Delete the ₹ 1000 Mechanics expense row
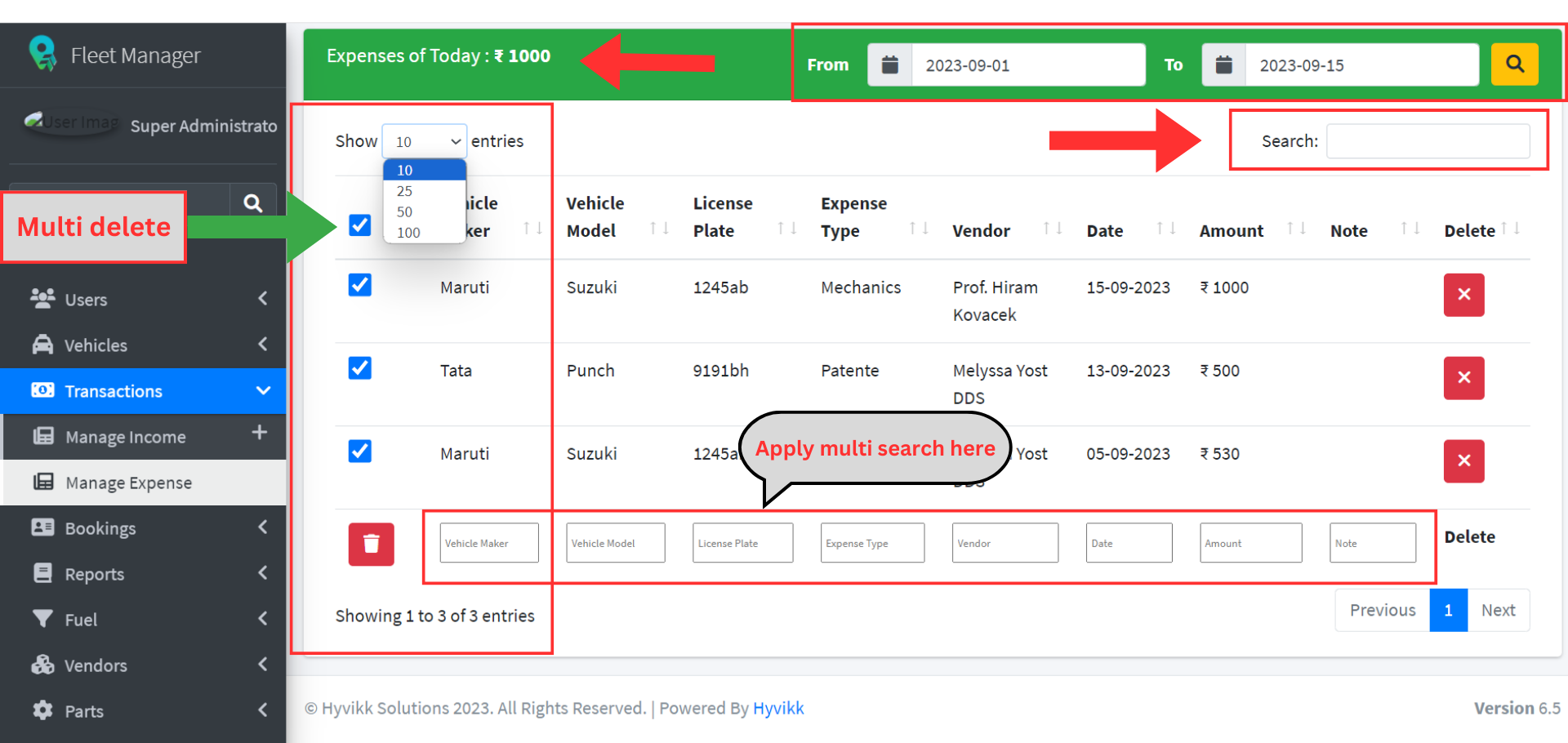The width and height of the screenshot is (1568, 743). point(1463,295)
